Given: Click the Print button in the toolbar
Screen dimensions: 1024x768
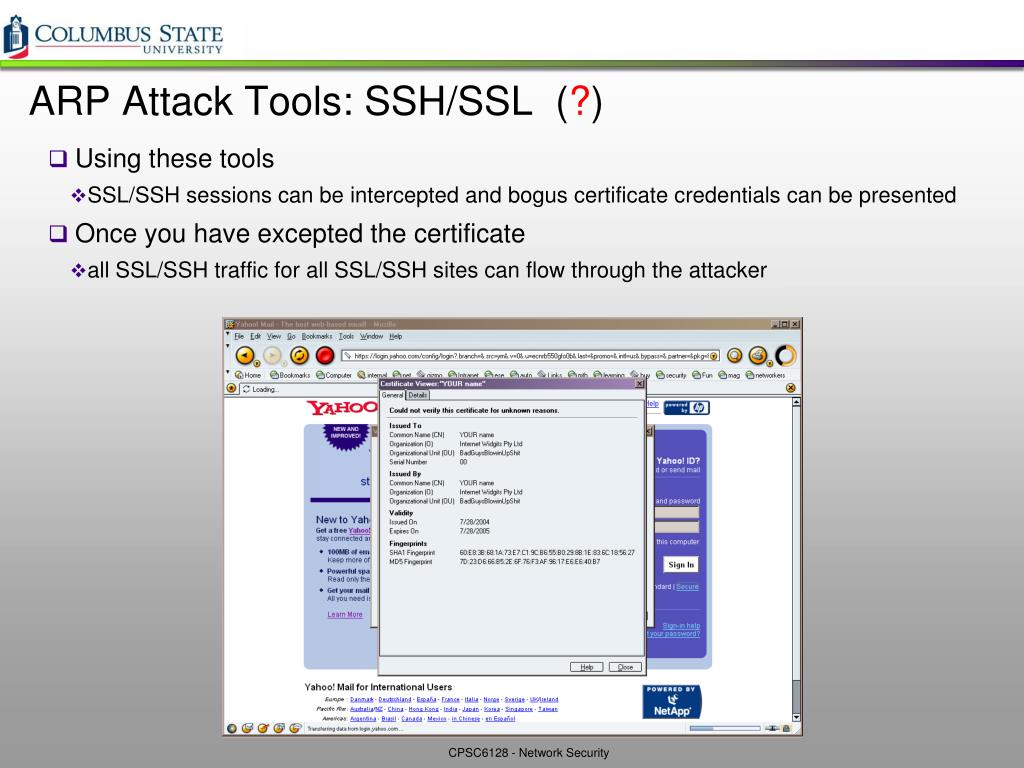Looking at the screenshot, I should coord(757,356).
